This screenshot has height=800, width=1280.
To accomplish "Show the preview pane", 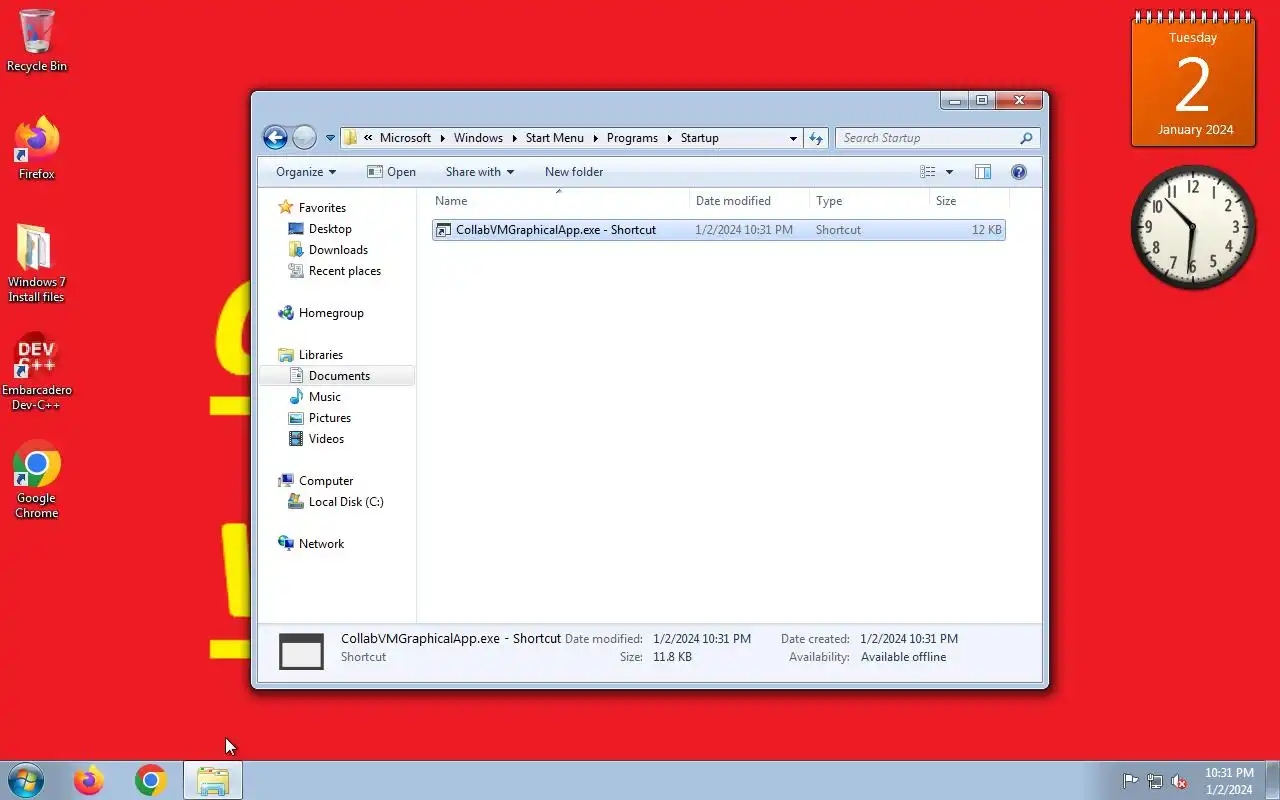I will click(x=983, y=172).
